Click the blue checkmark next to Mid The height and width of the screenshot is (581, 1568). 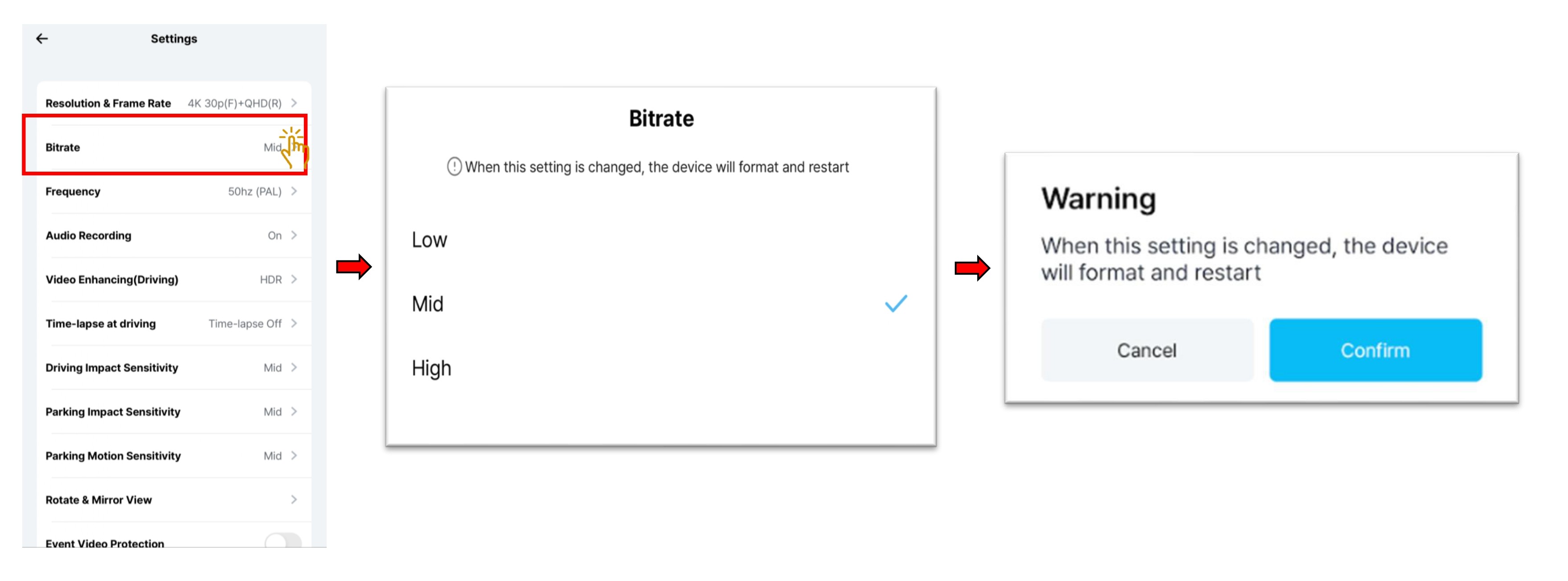point(895,303)
